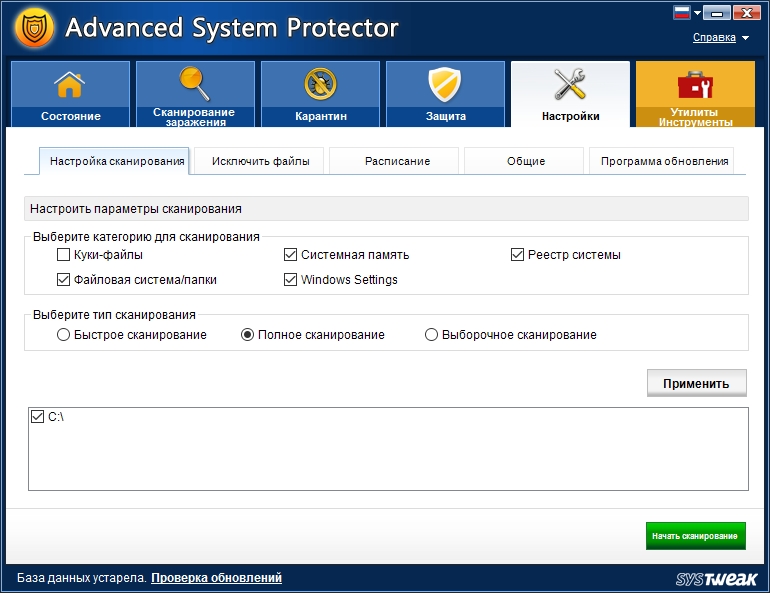Image resolution: width=770 pixels, height=593 pixels.
Task: Switch to the Исключить файлы tab
Action: (x=260, y=161)
